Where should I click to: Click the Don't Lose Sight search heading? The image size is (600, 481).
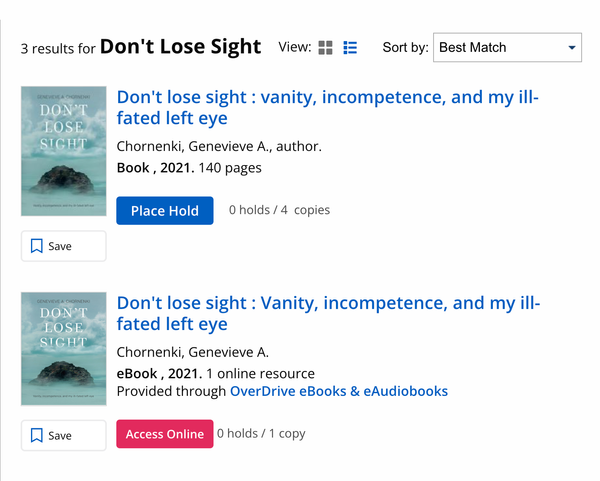180,47
